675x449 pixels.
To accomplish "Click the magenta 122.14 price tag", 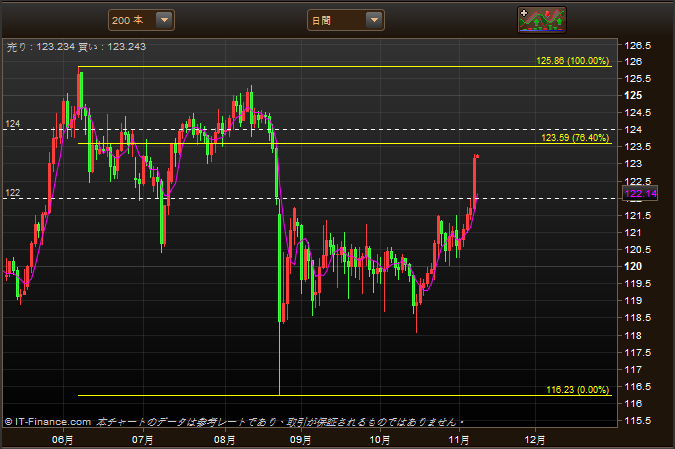I will (641, 194).
